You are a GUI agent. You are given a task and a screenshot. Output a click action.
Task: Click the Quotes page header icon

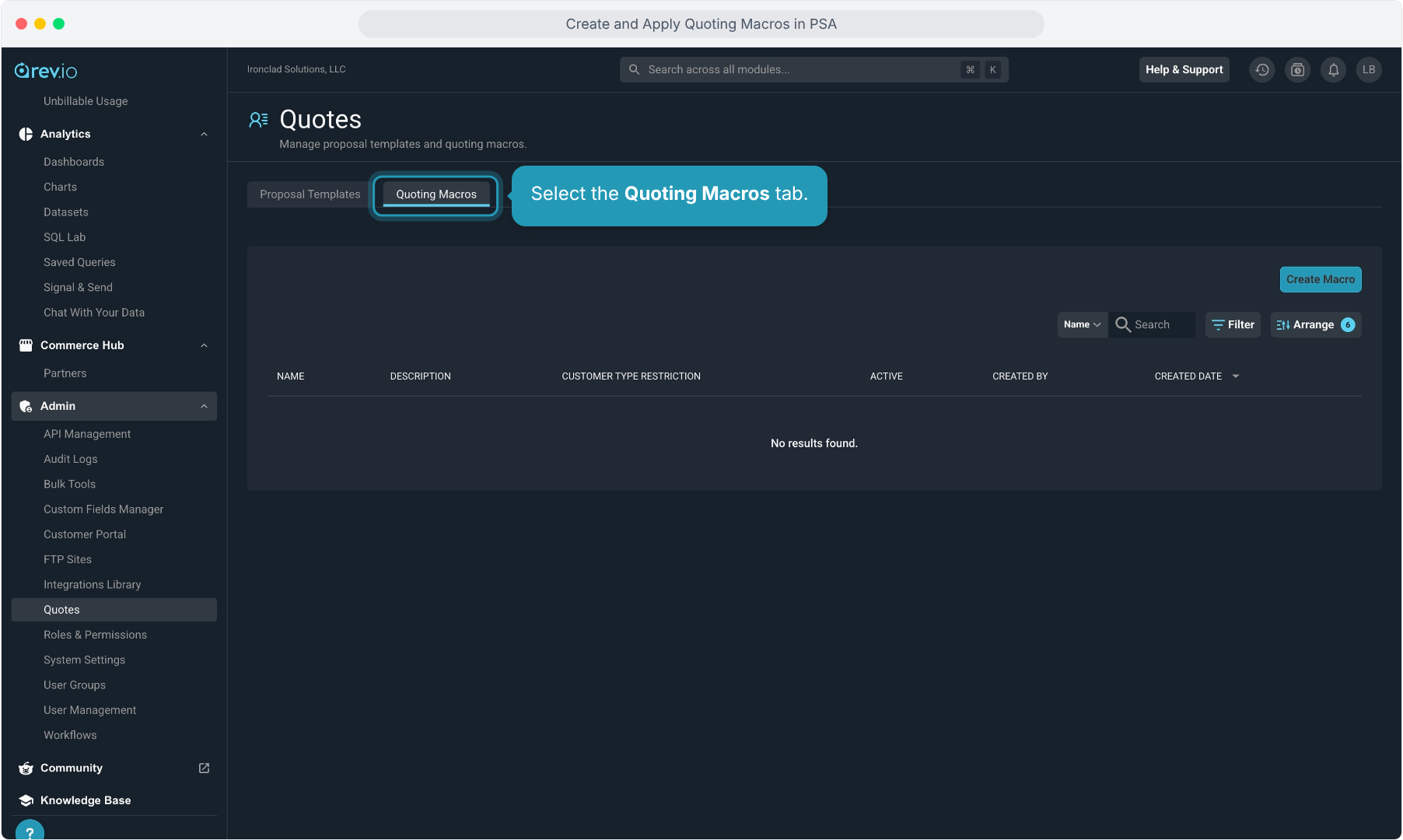[x=258, y=119]
